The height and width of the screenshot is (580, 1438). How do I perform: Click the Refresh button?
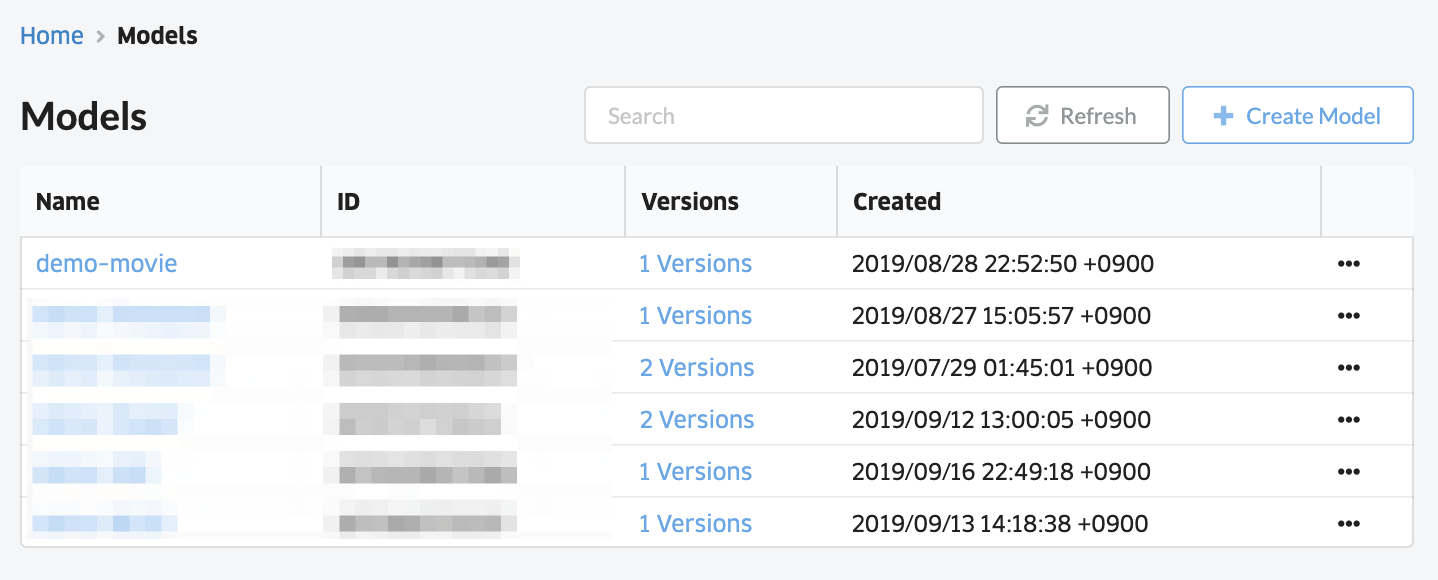pos(1083,115)
